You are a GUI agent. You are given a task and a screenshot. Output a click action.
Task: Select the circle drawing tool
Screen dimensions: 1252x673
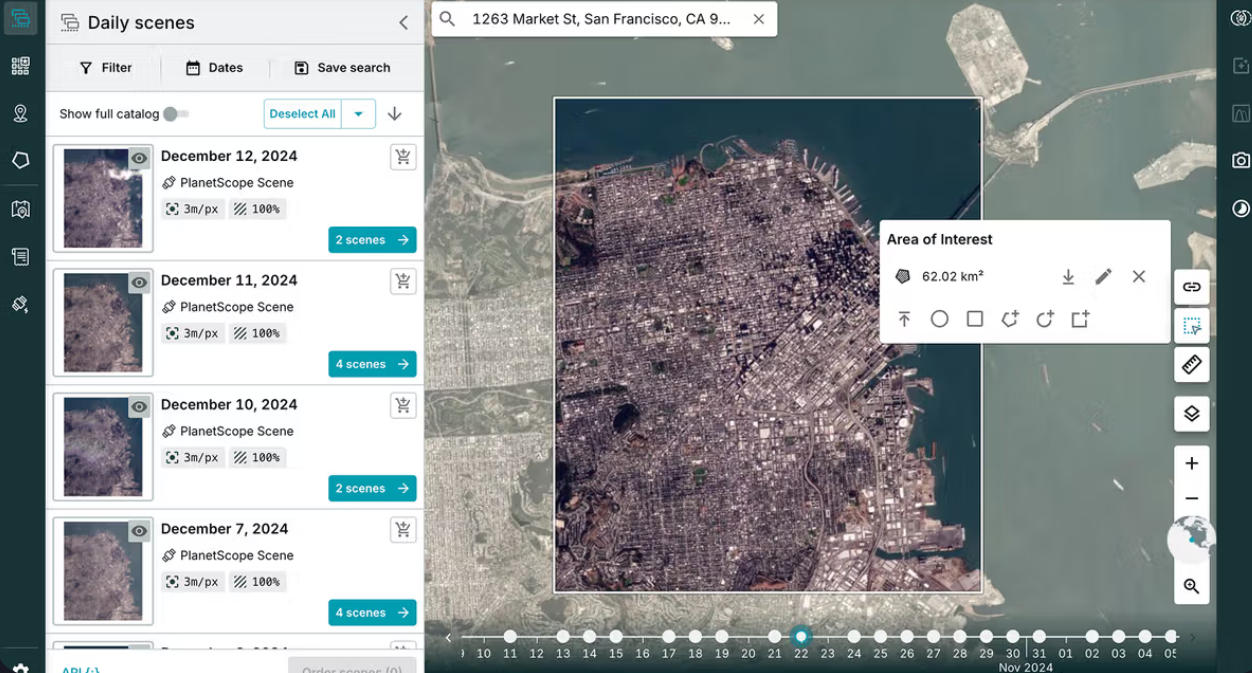tap(939, 319)
